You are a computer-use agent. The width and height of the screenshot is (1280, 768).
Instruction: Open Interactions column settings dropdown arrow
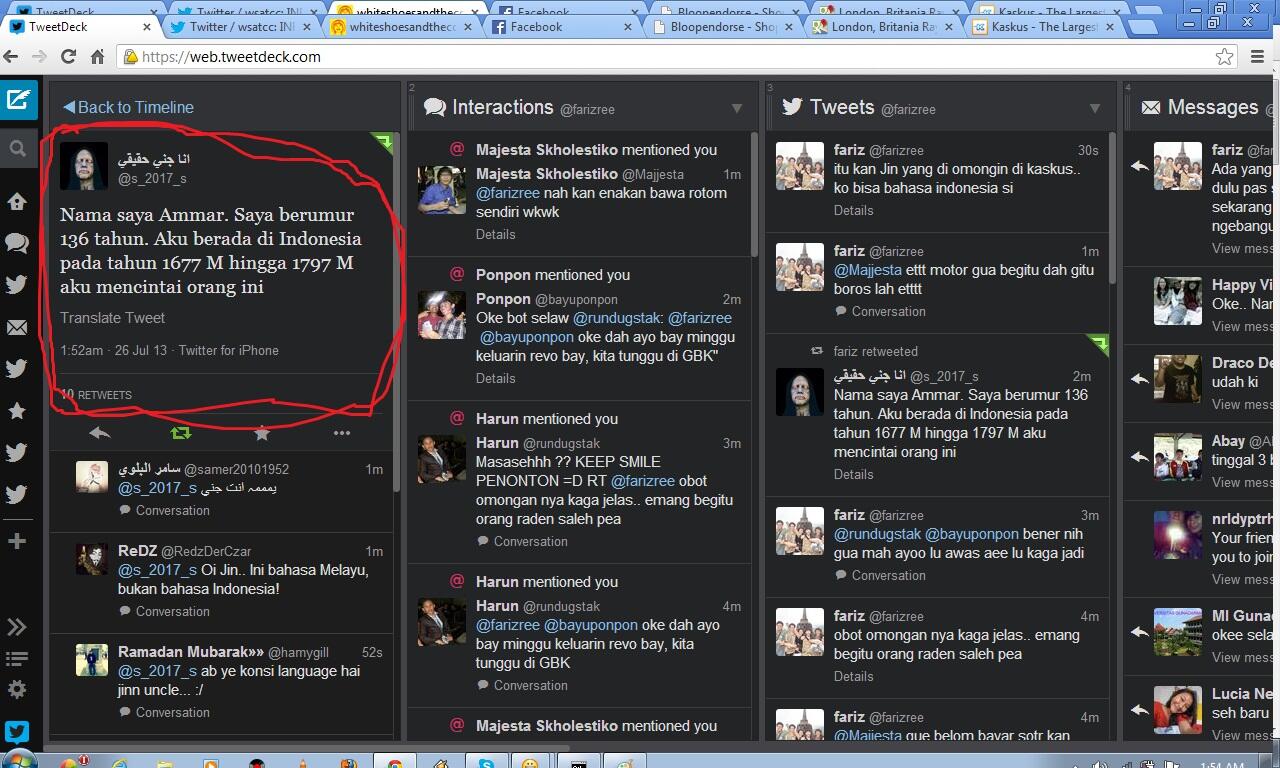coord(737,108)
